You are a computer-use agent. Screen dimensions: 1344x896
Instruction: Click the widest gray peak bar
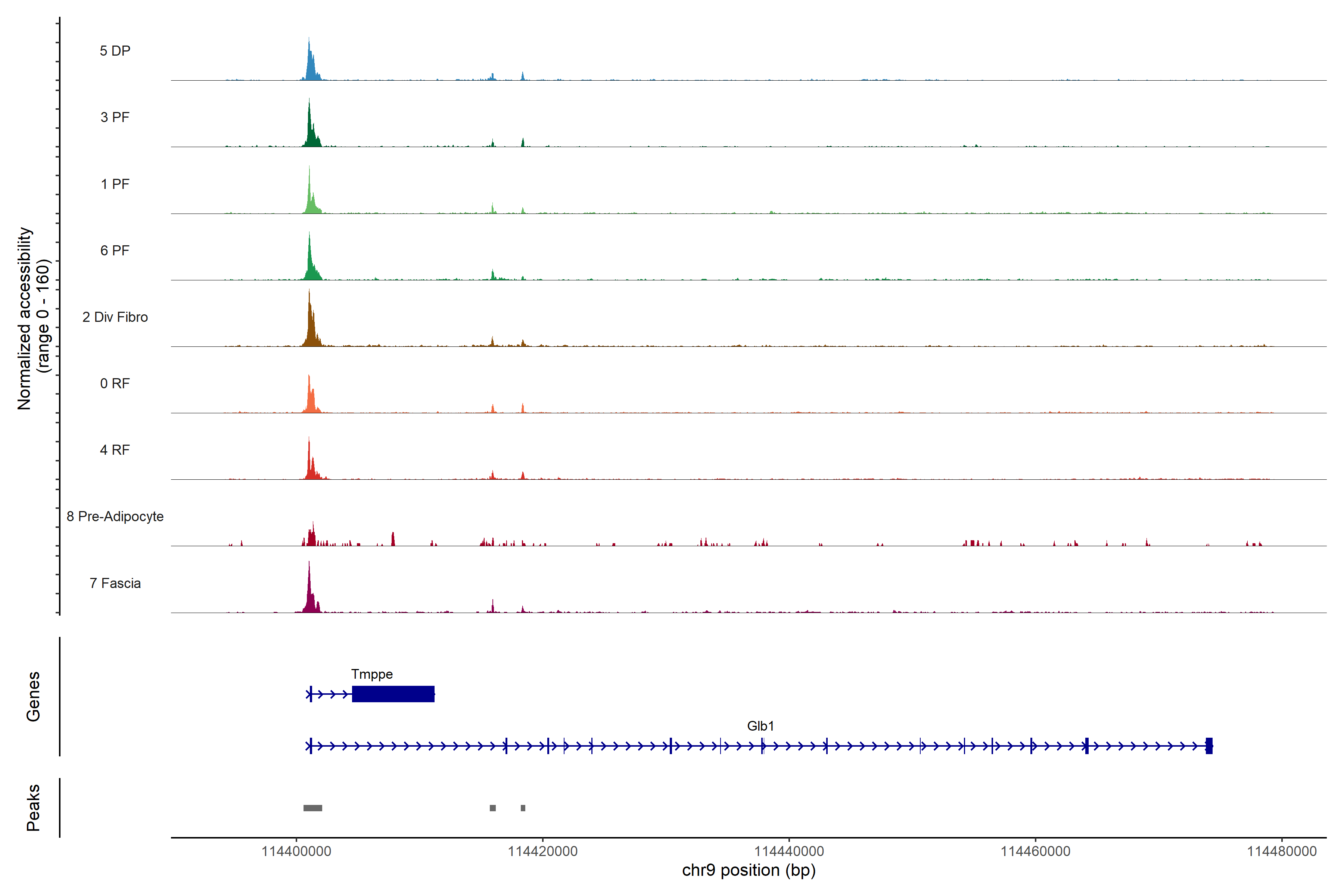pyautogui.click(x=312, y=808)
